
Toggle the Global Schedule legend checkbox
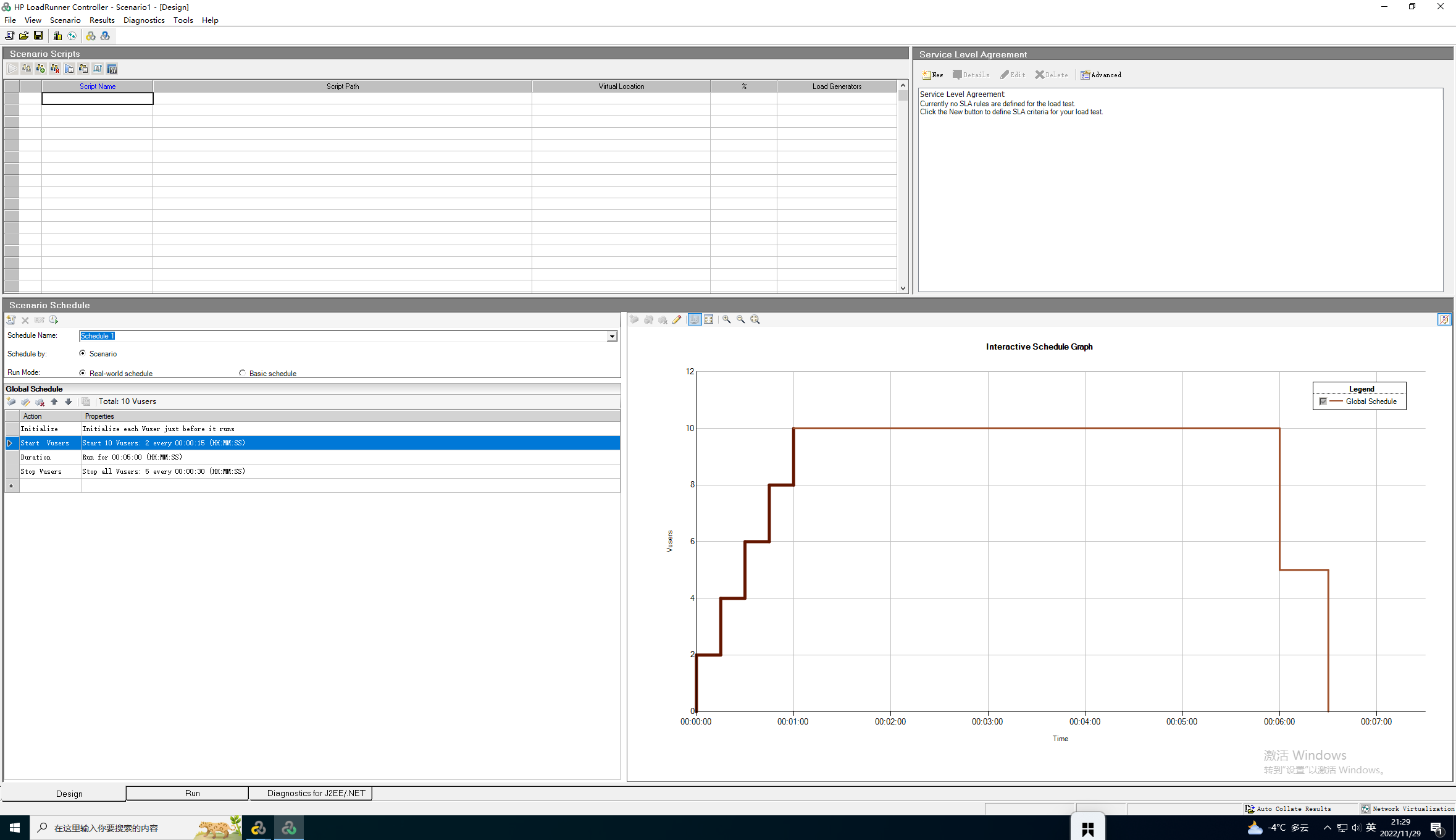[1323, 401]
